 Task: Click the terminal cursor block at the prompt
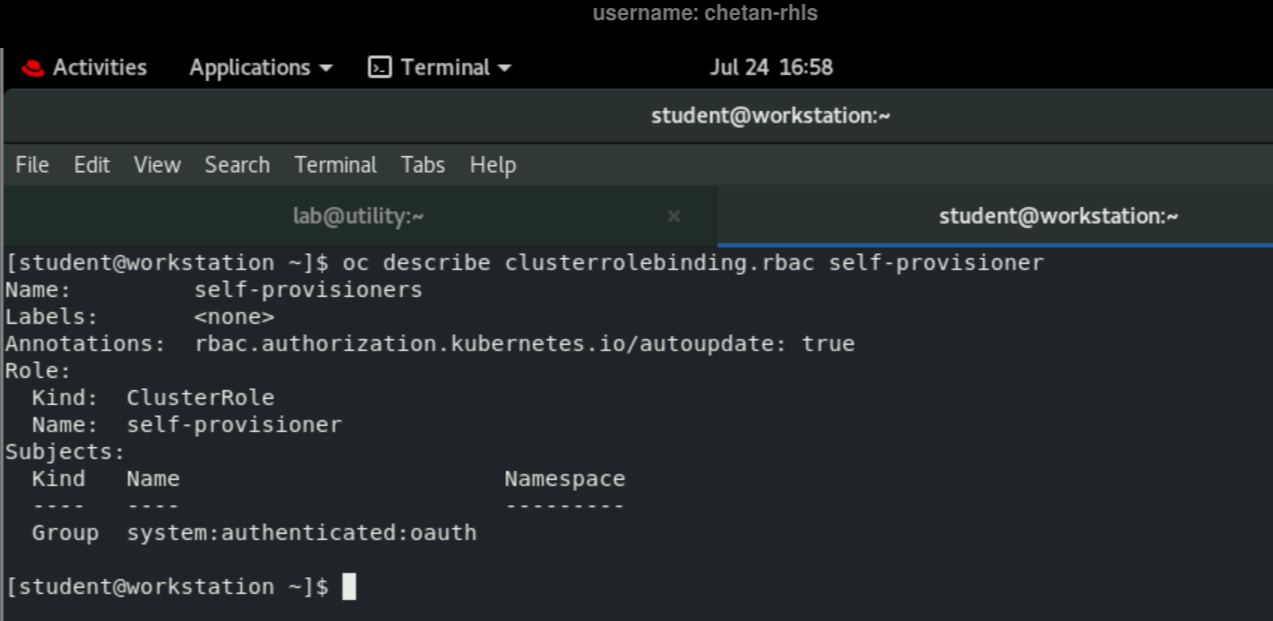[349, 587]
